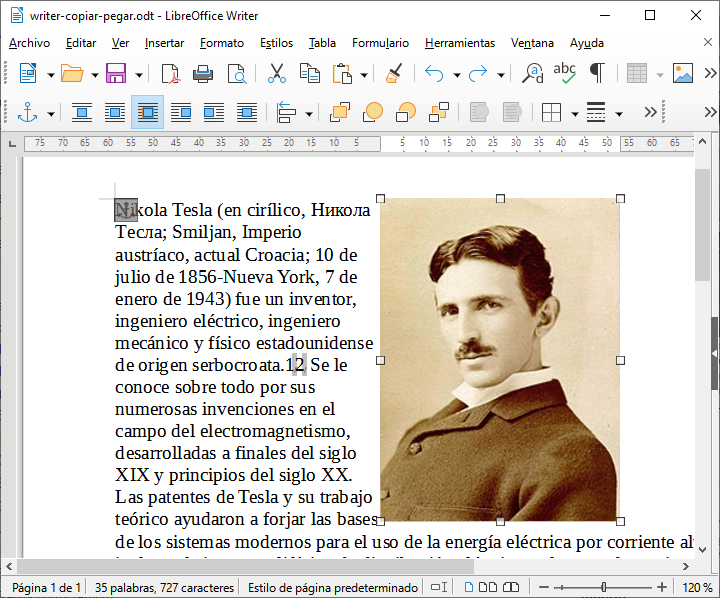Send the image to back
Screen dimensions: 720x598
coord(439,113)
